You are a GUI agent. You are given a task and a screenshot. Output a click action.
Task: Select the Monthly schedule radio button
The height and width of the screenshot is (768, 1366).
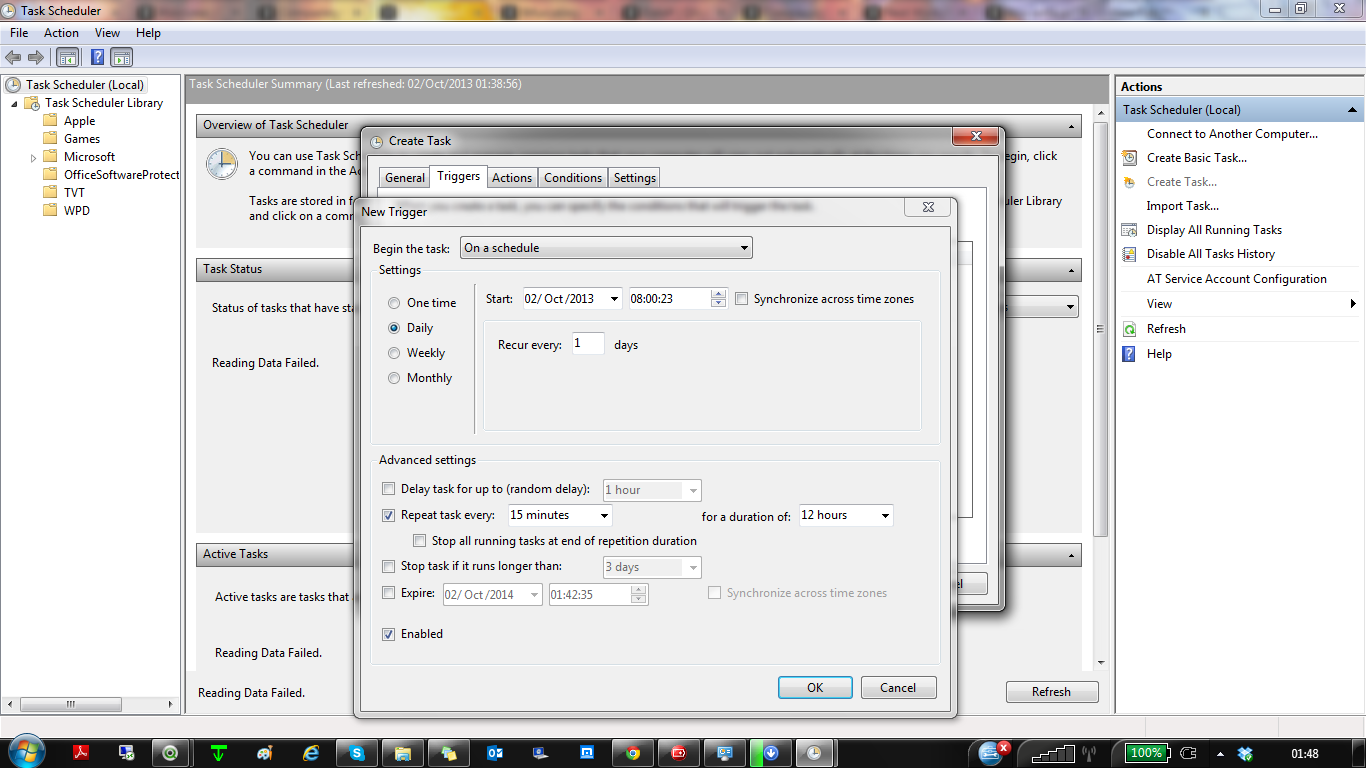394,378
